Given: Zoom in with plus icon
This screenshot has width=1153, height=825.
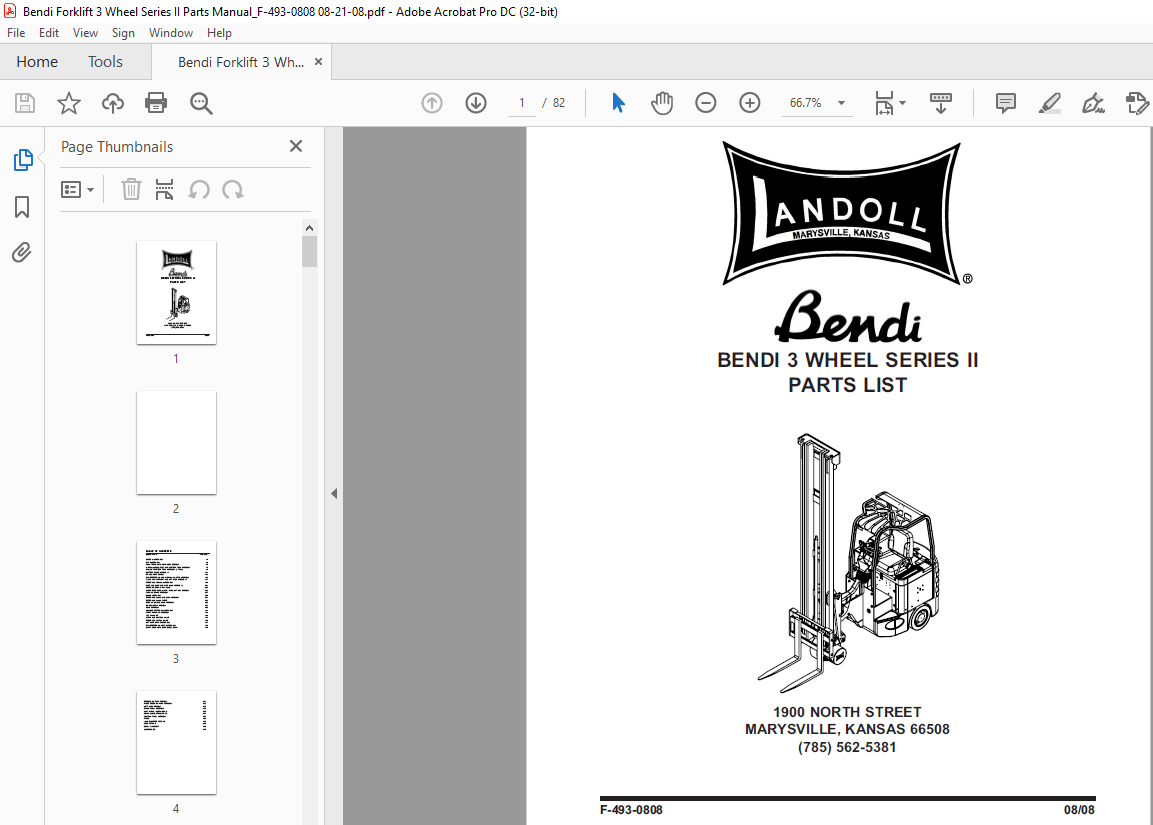Looking at the screenshot, I should (749, 103).
